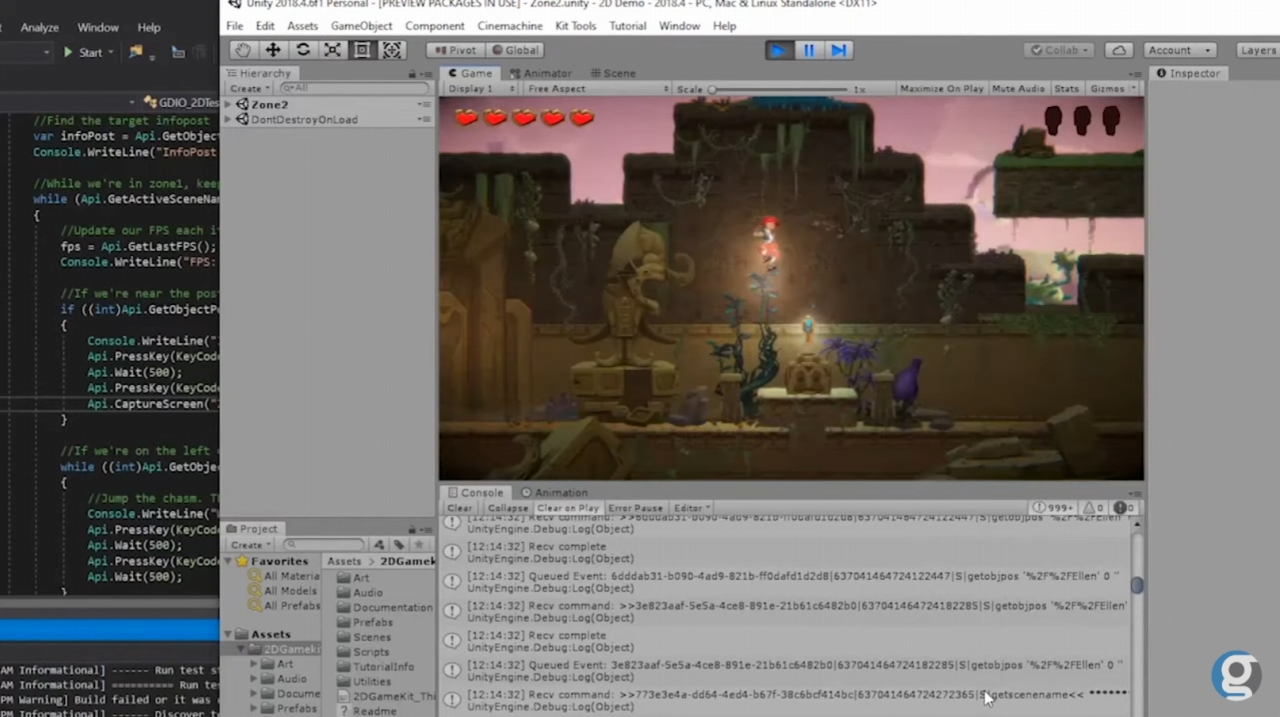Select the Rotate tool in Unity toolbar
The image size is (1280, 717).
303,50
